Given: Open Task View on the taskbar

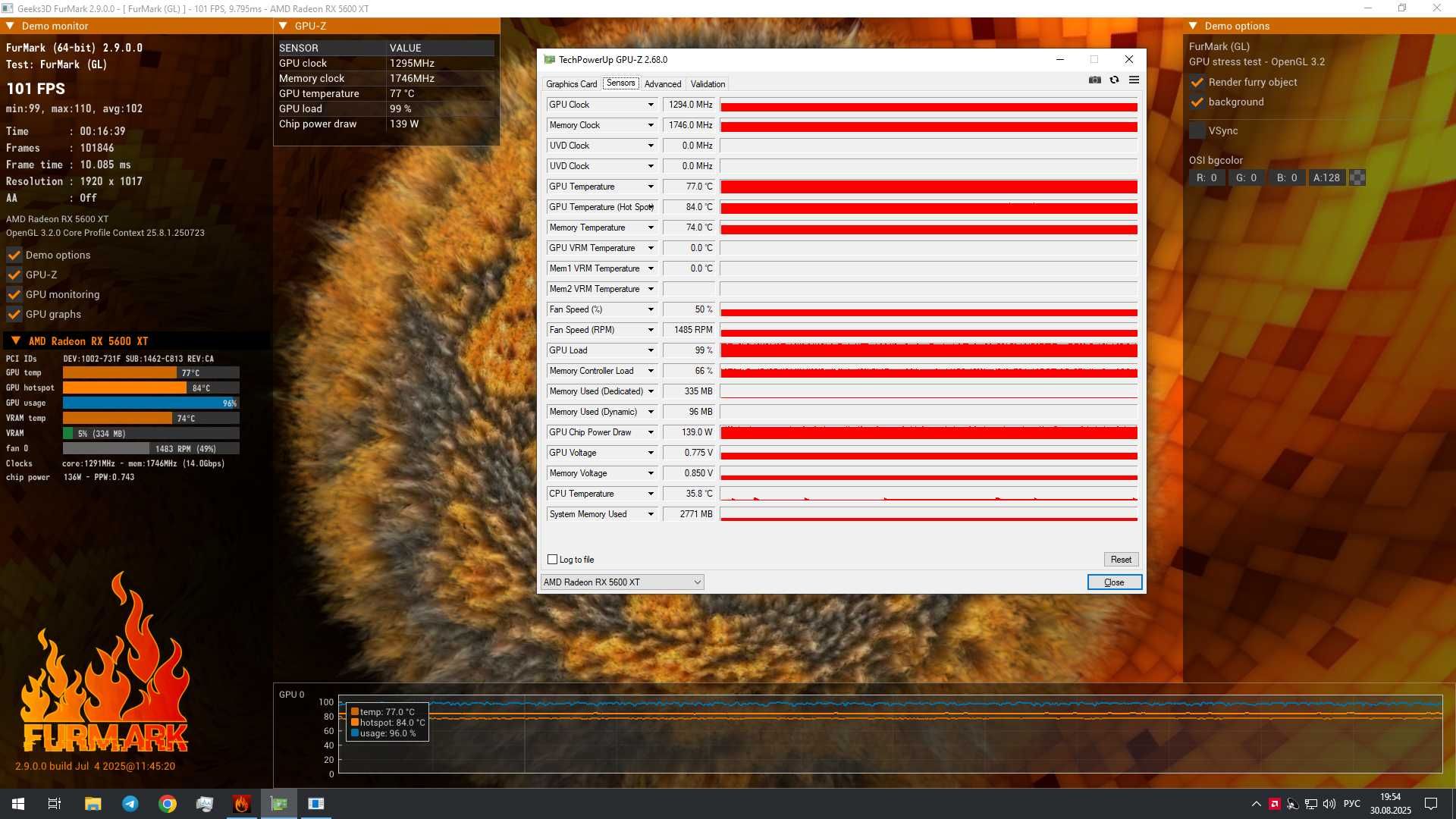Looking at the screenshot, I should coord(55,804).
